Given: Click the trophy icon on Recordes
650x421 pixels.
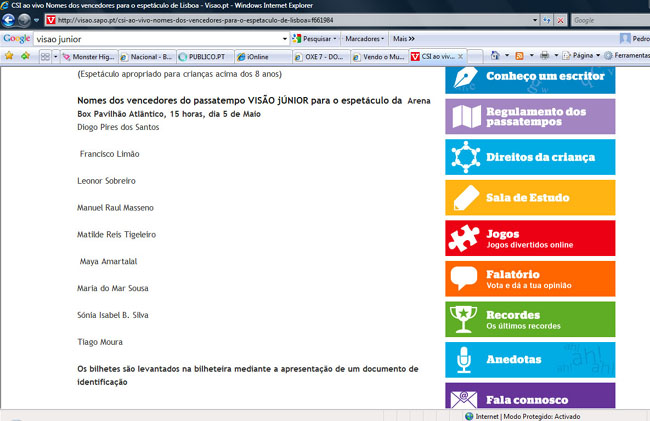Looking at the screenshot, I should 463,319.
